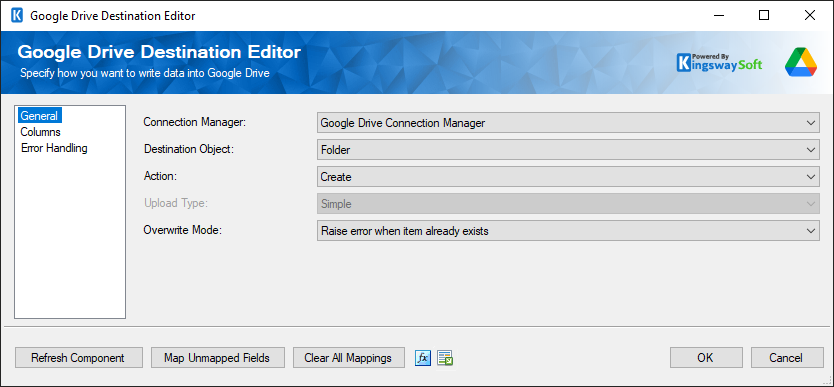Image resolution: width=834 pixels, height=387 pixels.
Task: Click the Clear All Mappings button
Action: [x=349, y=358]
